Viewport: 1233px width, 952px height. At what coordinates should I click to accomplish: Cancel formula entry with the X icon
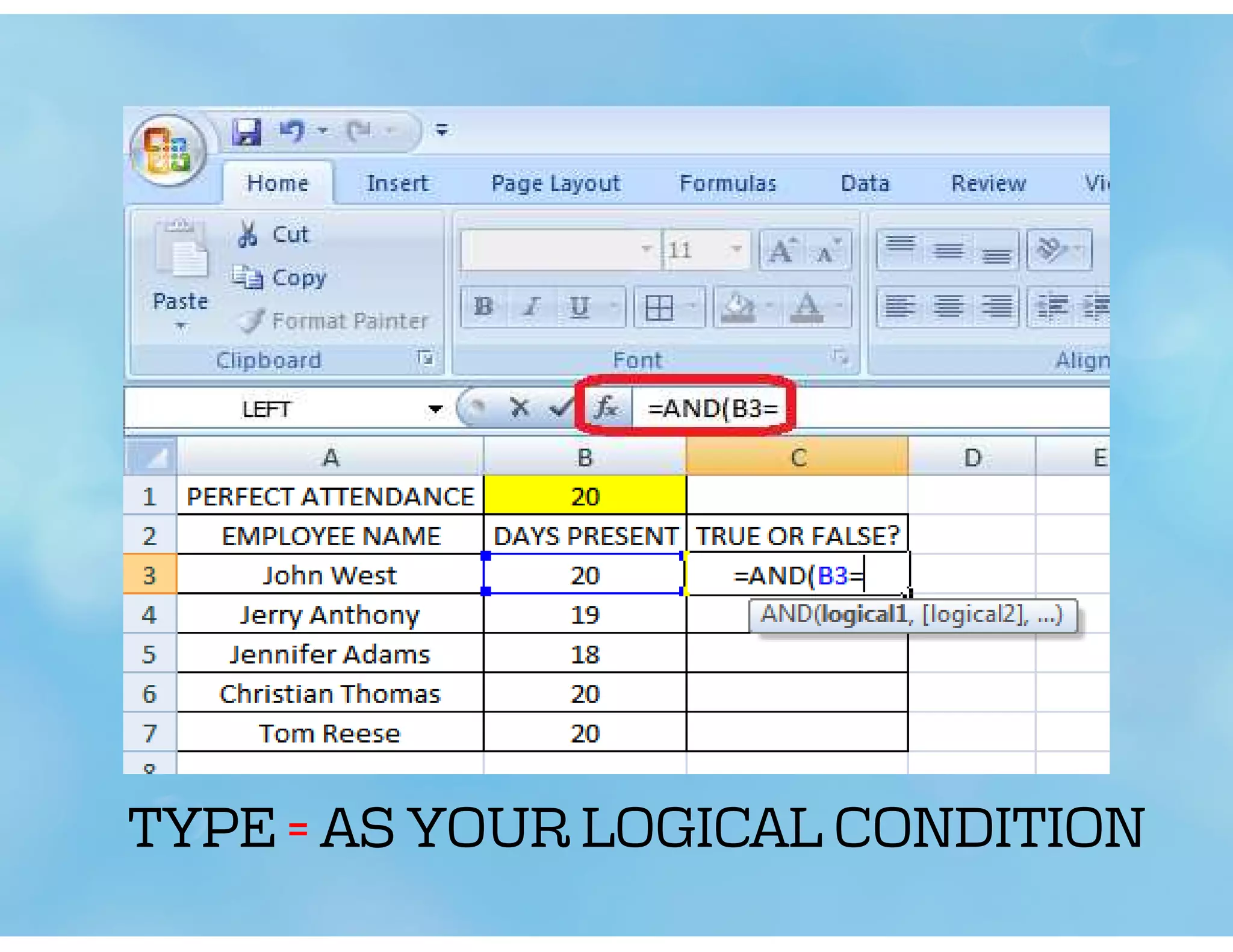519,408
